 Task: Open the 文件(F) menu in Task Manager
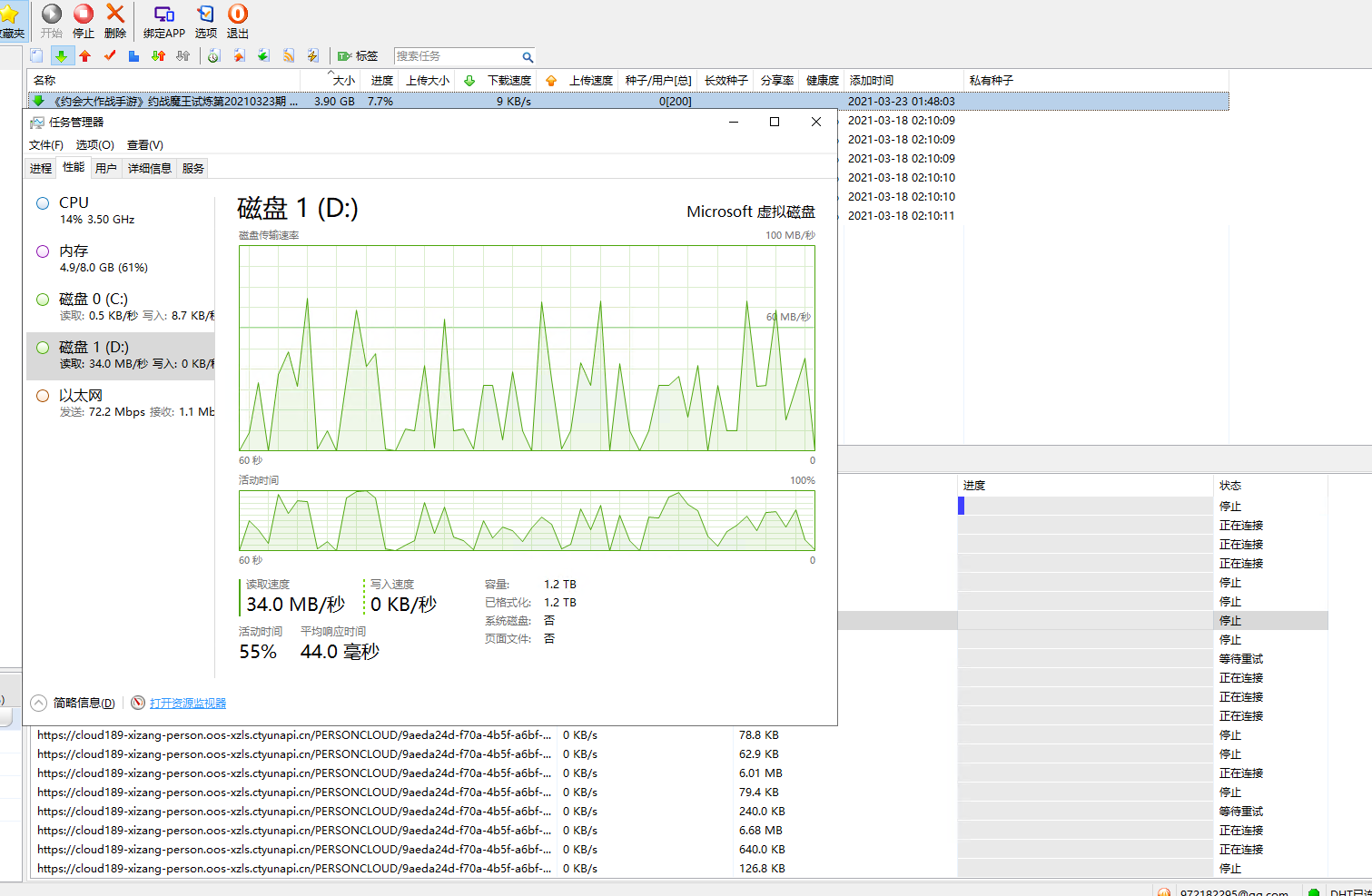(45, 145)
